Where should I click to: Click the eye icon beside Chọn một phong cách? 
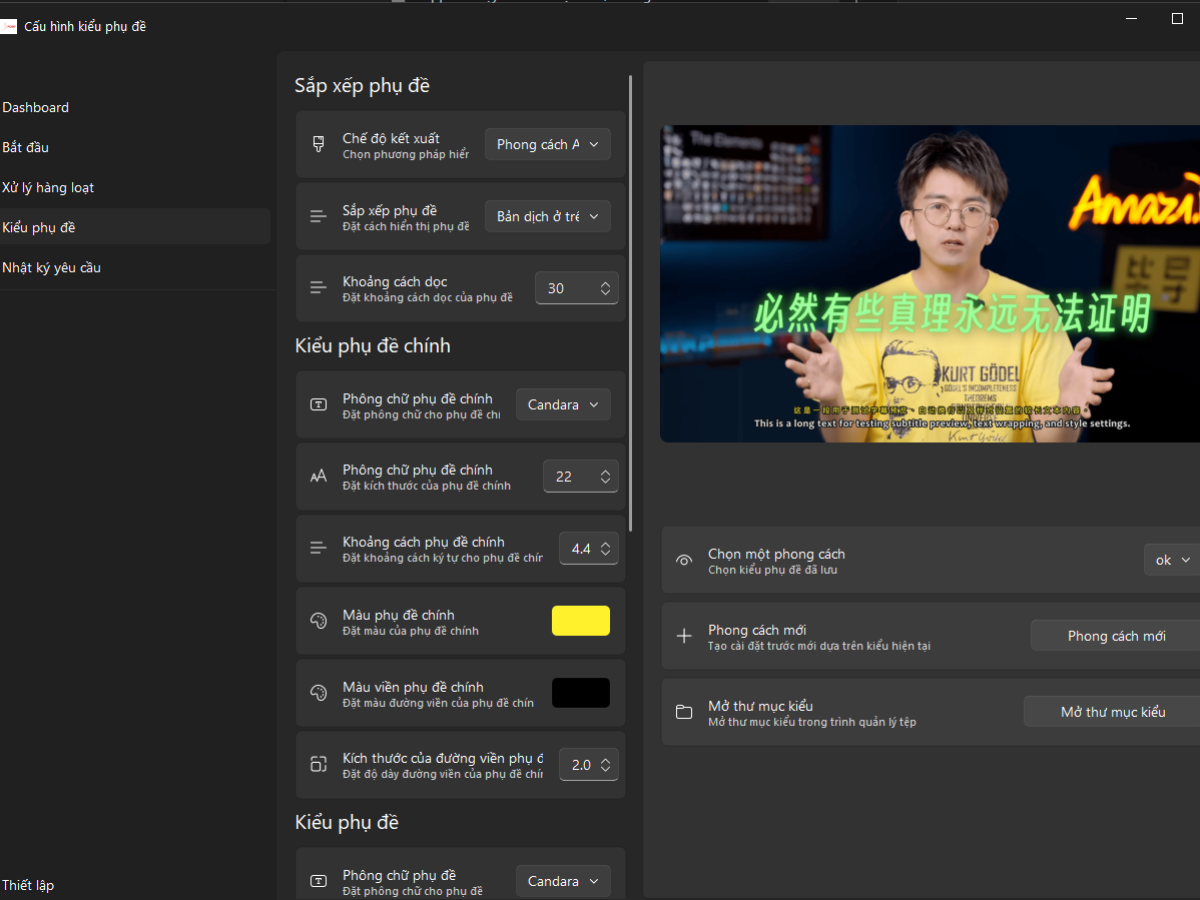click(683, 559)
